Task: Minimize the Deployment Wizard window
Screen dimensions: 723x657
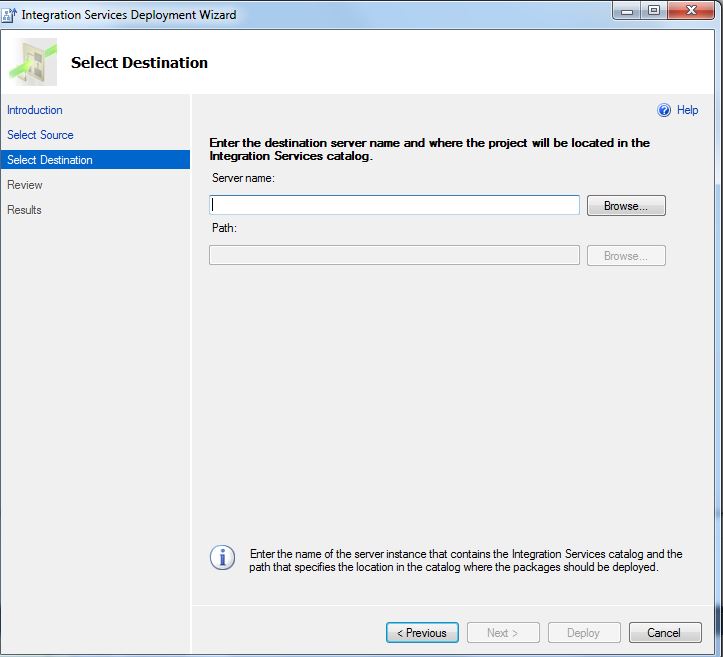Action: pos(627,11)
